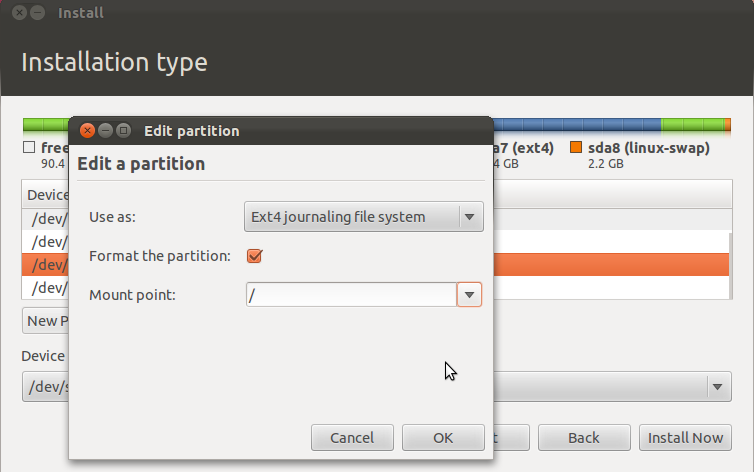The height and width of the screenshot is (472, 754).
Task: Minimize the Edit partition dialog
Action: 105,130
